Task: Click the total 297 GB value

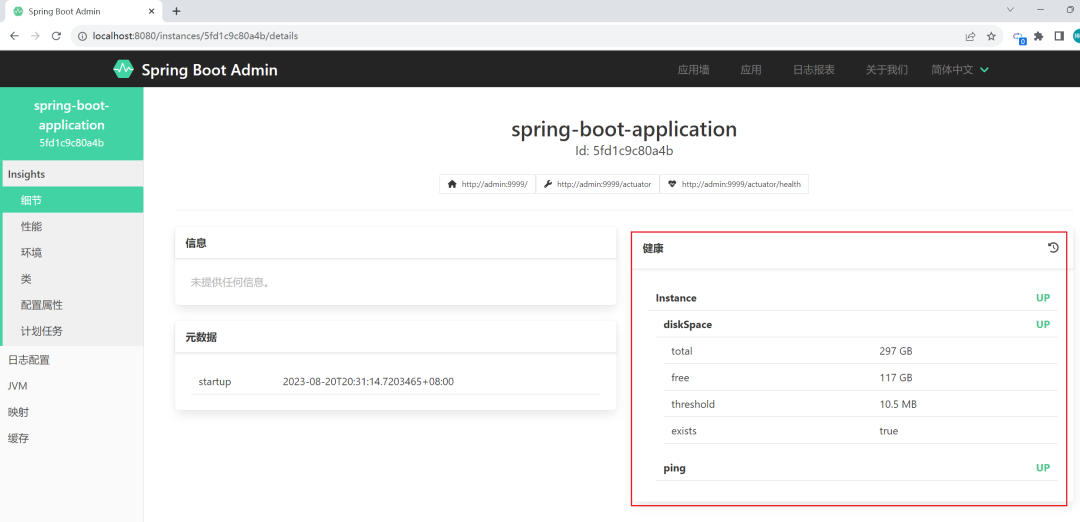Action: [x=895, y=351]
